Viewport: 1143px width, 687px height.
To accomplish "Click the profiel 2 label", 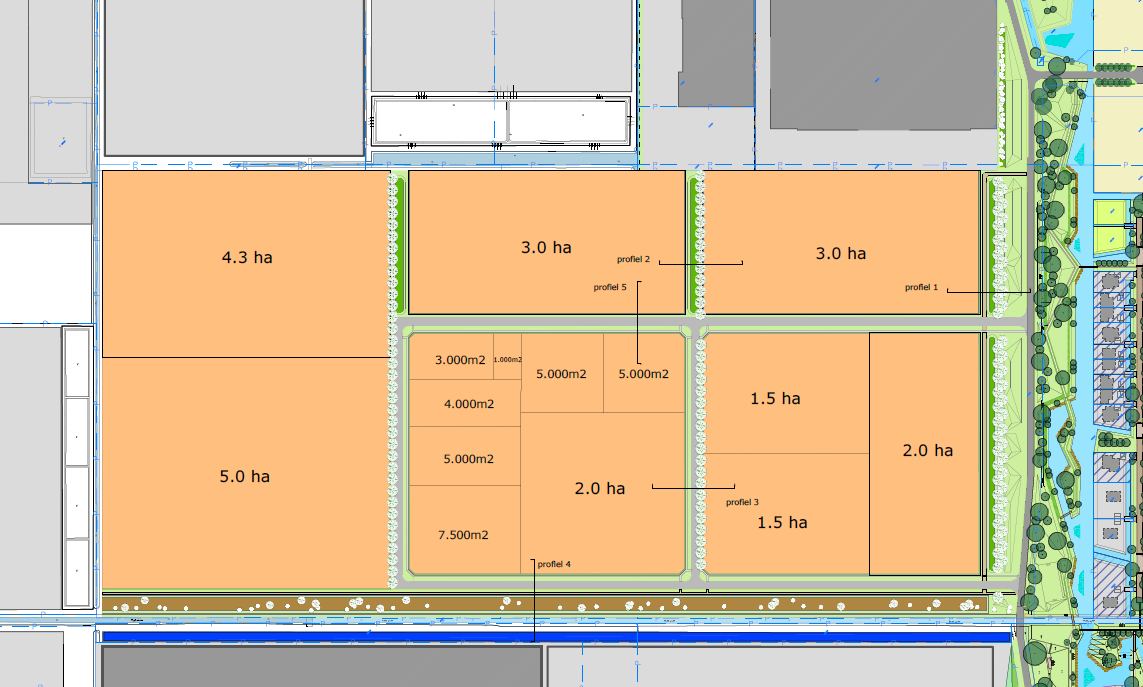I will point(633,260).
